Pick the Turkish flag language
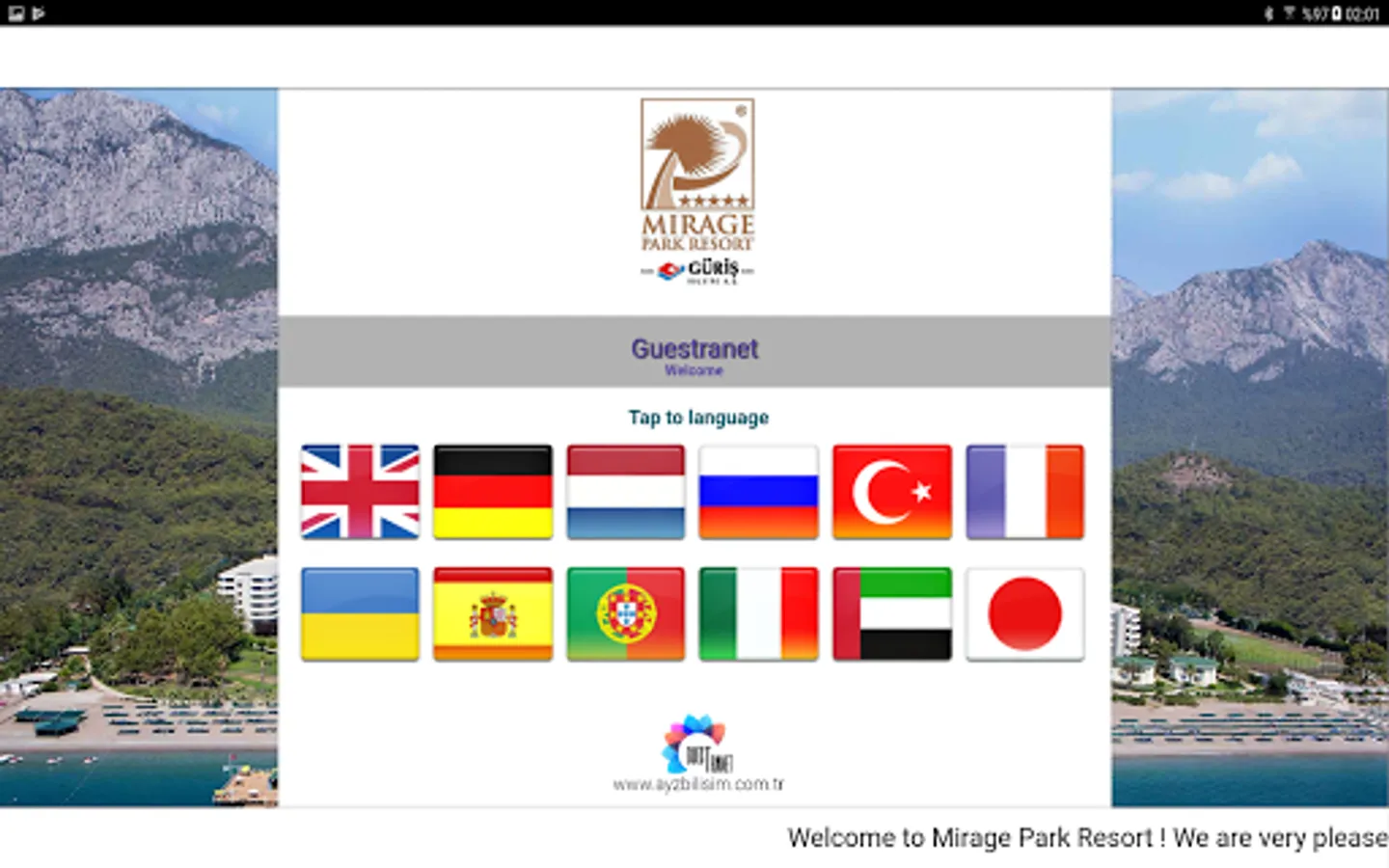The height and width of the screenshot is (868, 1389). (892, 491)
